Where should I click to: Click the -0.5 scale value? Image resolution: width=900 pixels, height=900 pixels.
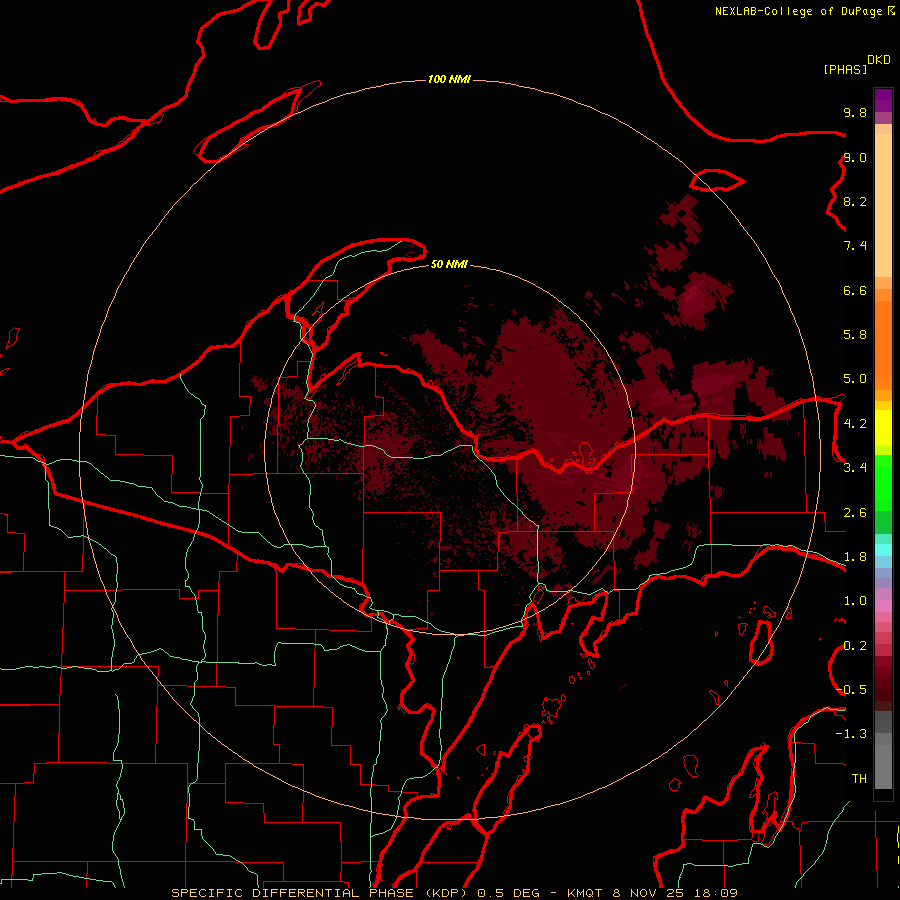851,690
